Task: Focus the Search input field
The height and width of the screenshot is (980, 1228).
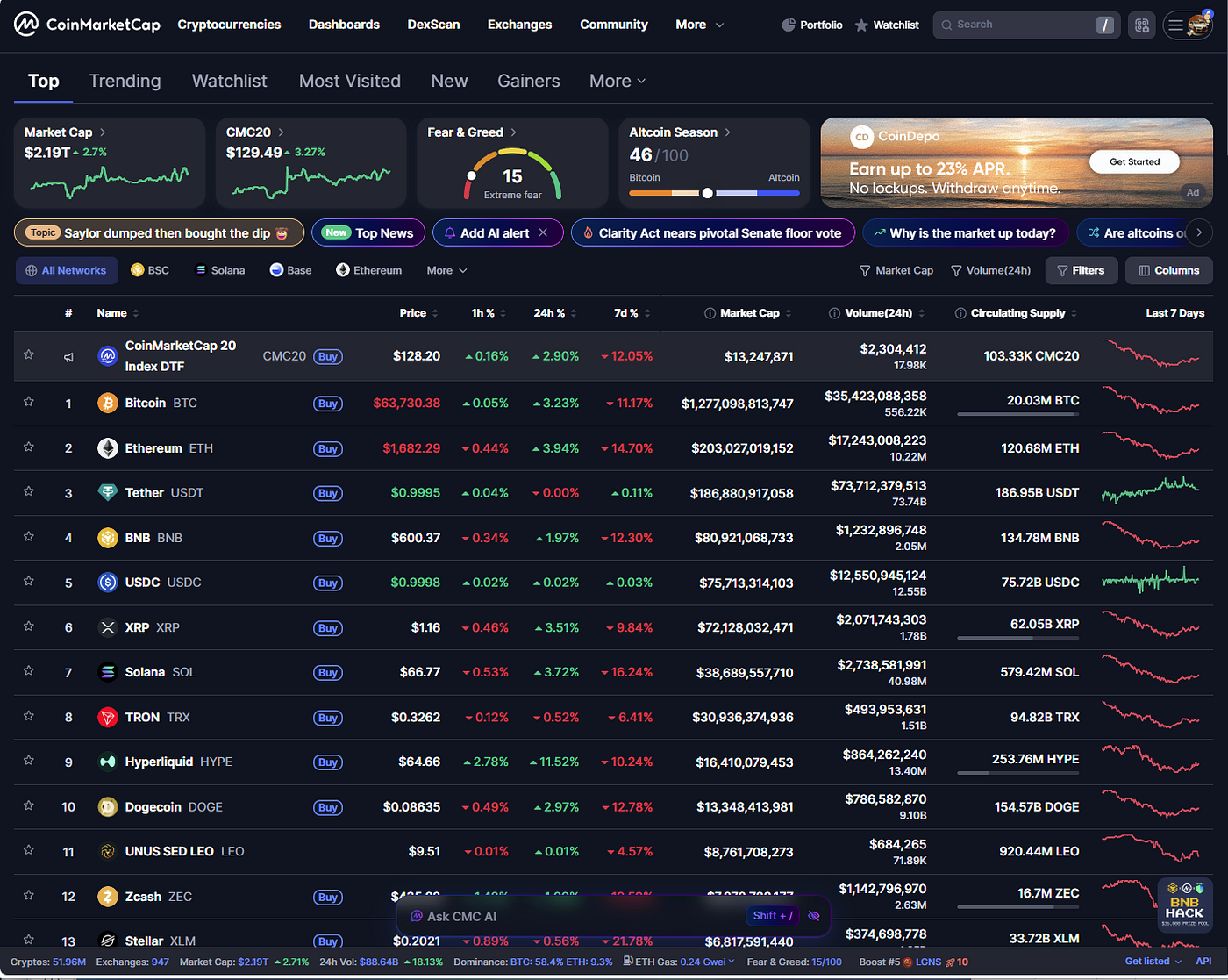Action: (1026, 25)
